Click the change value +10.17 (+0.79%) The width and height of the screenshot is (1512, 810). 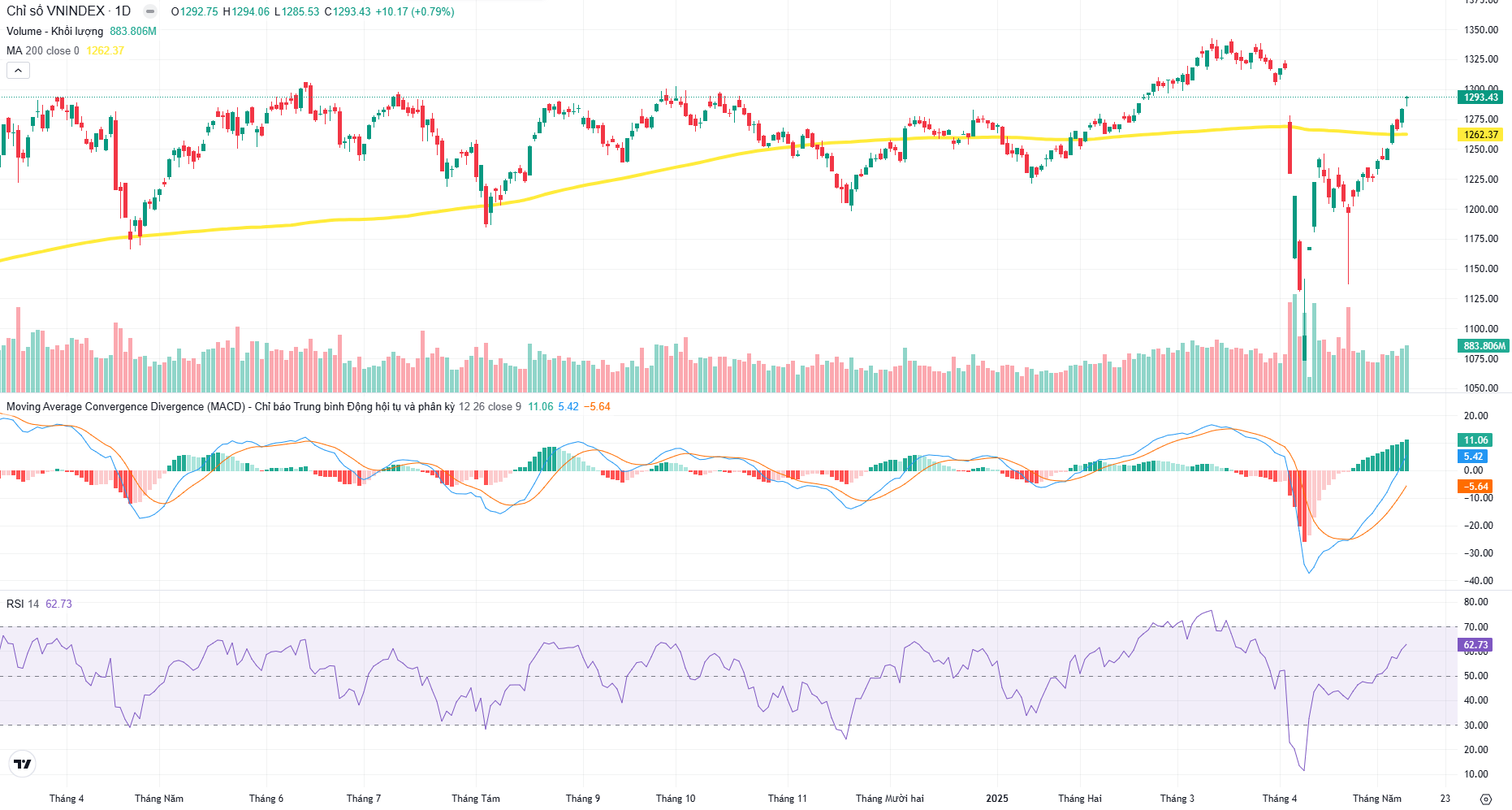[x=415, y=11]
